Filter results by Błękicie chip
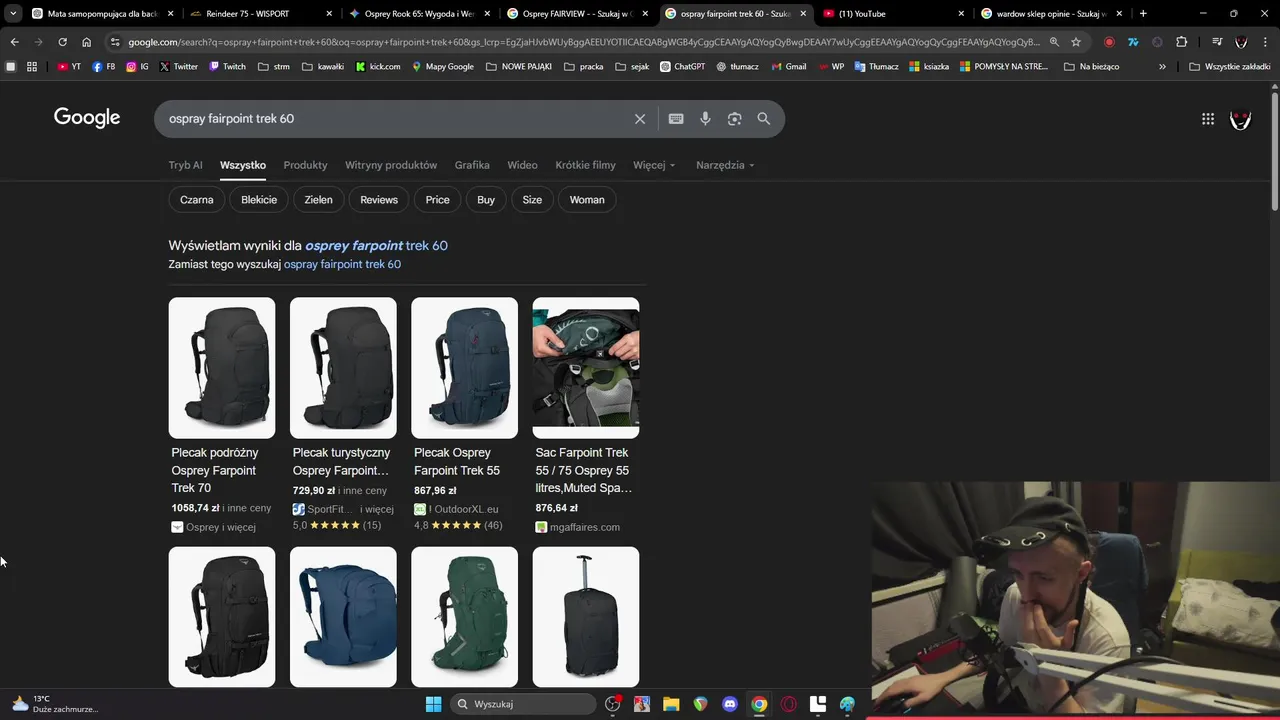This screenshot has height=720, width=1280. [x=259, y=200]
